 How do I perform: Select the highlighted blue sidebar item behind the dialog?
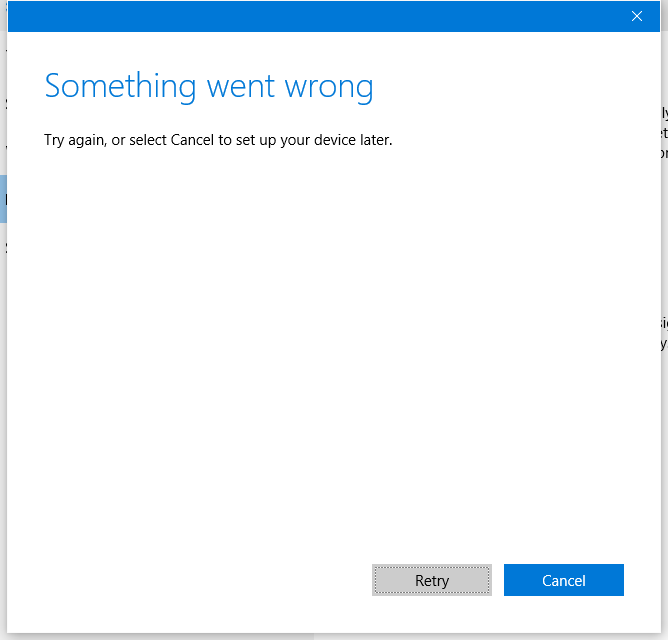coord(3,198)
